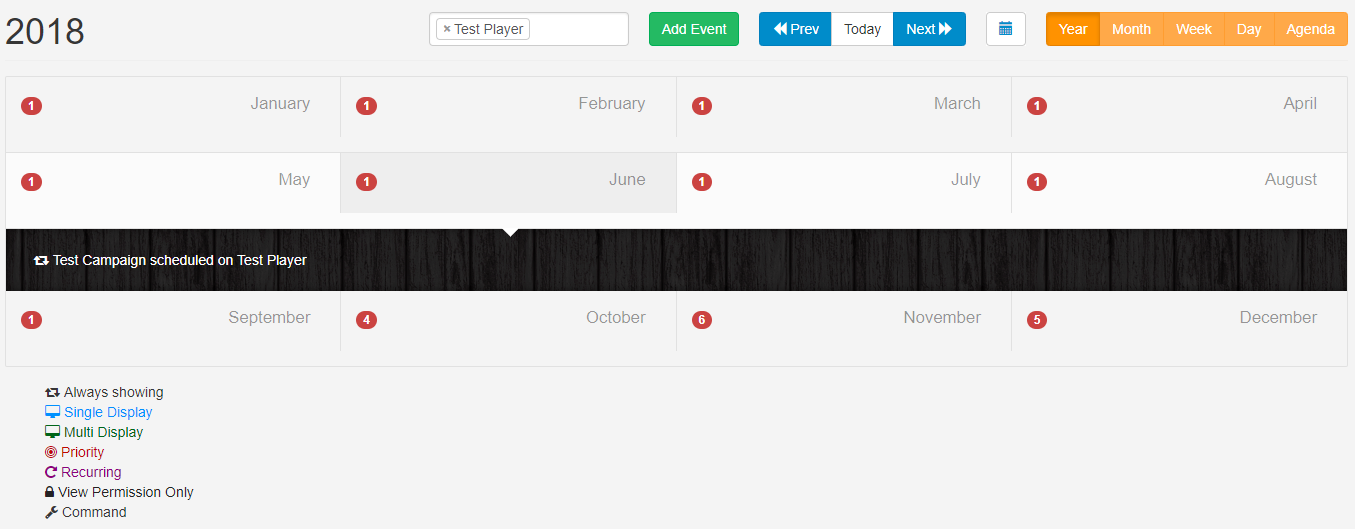Click inside the display filter input field
This screenshot has width=1355, height=529.
coord(578,29)
